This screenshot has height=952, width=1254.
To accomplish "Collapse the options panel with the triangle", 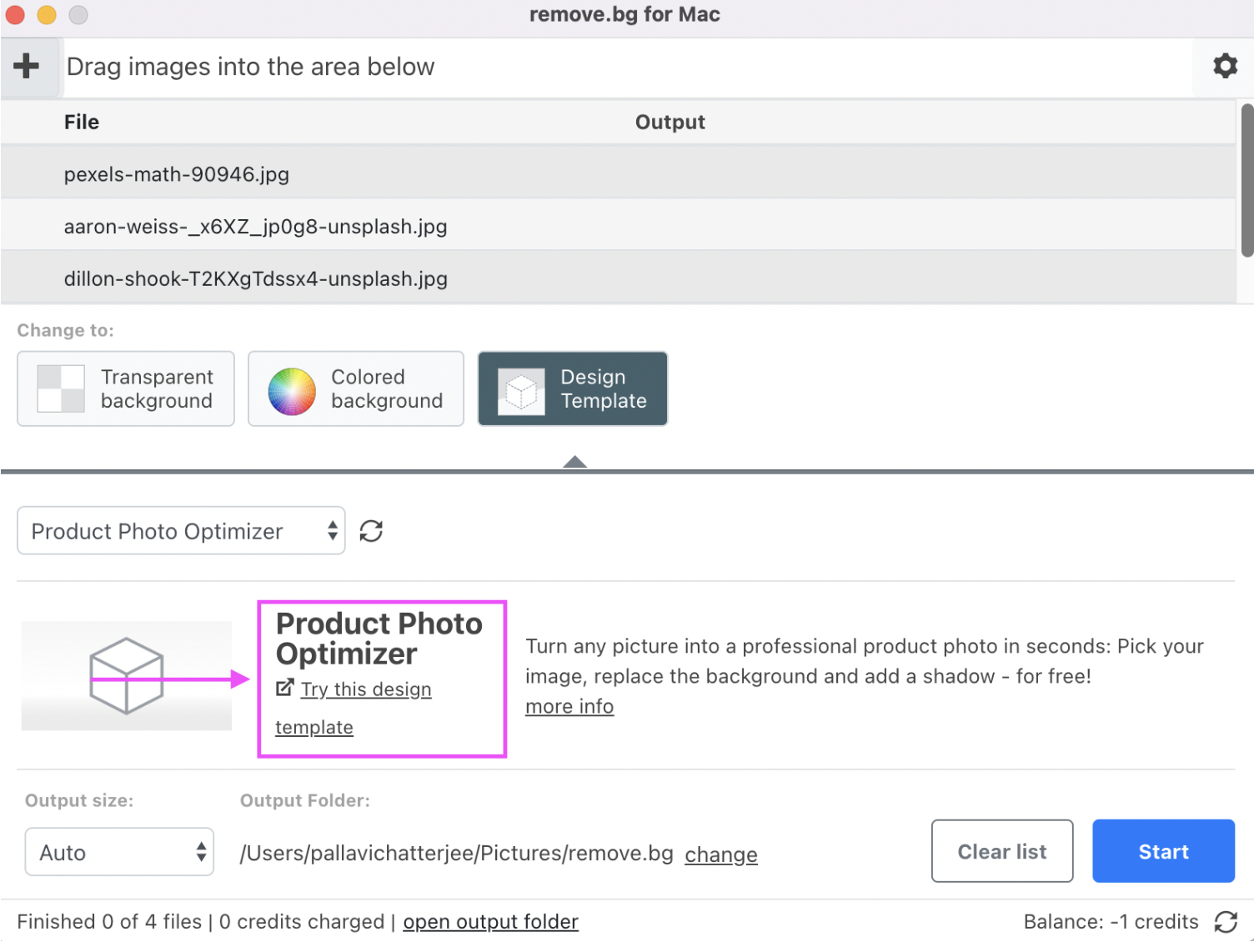I will pyautogui.click(x=574, y=462).
